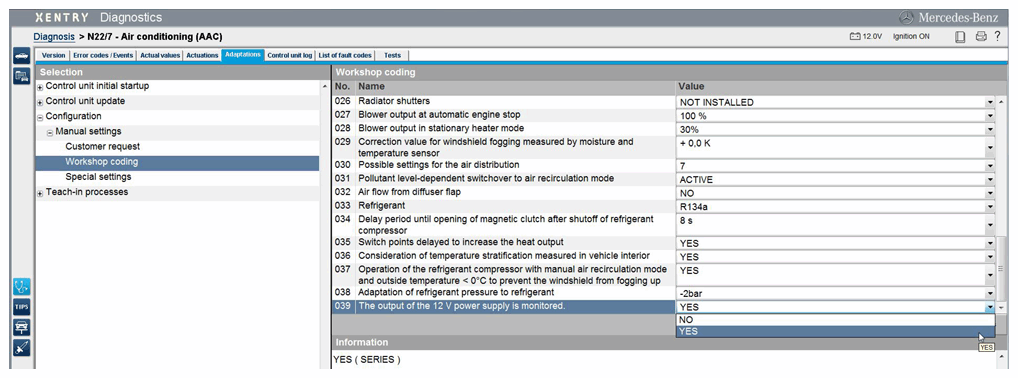Switch to the Actual values tab
This screenshot has width=1018, height=378.
point(160,55)
